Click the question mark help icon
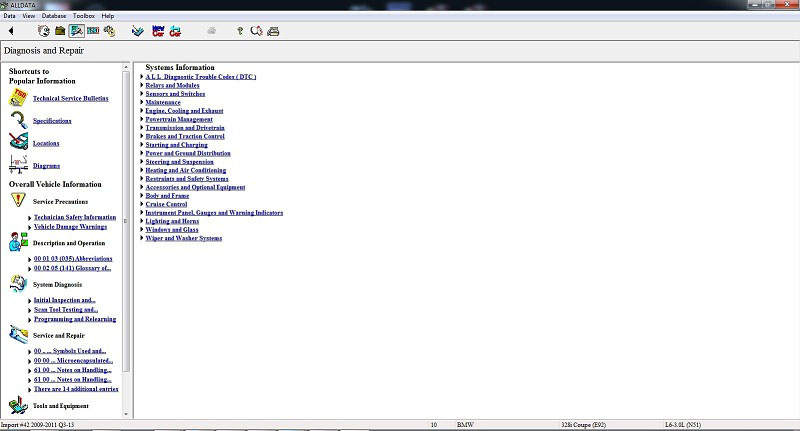This screenshot has width=800, height=431. coord(239,31)
